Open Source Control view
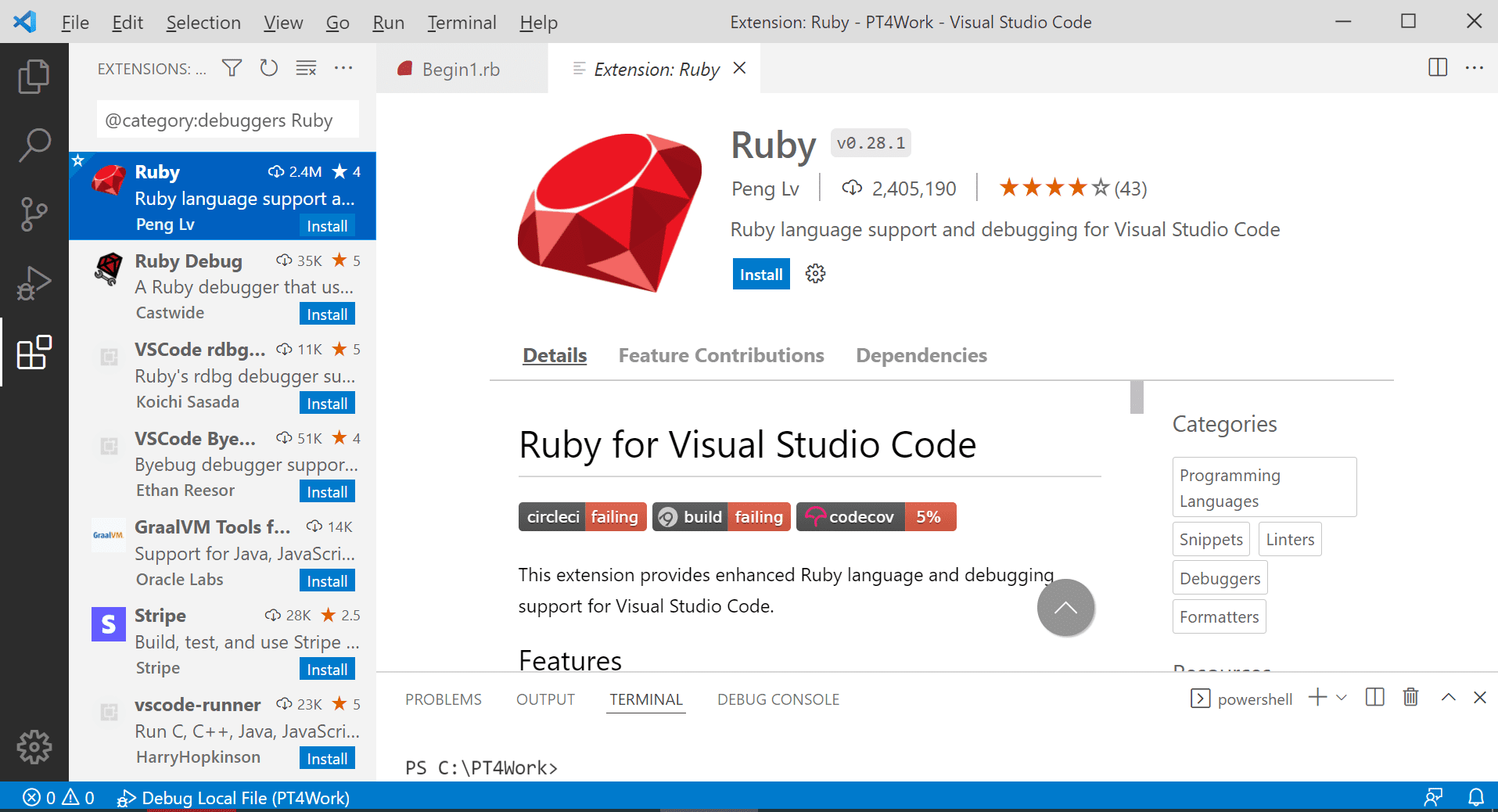 tap(34, 214)
